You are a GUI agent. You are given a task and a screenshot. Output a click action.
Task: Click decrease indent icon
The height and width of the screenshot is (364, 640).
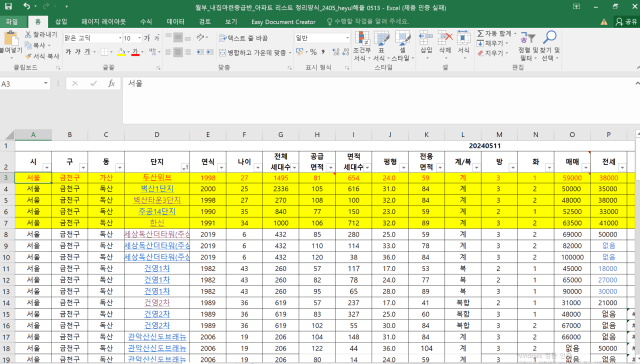pos(200,52)
